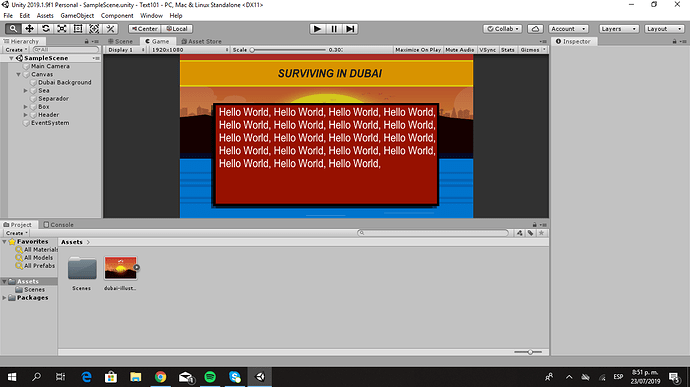Open Google Chrome from the taskbar
690x387 pixels.
(161, 377)
